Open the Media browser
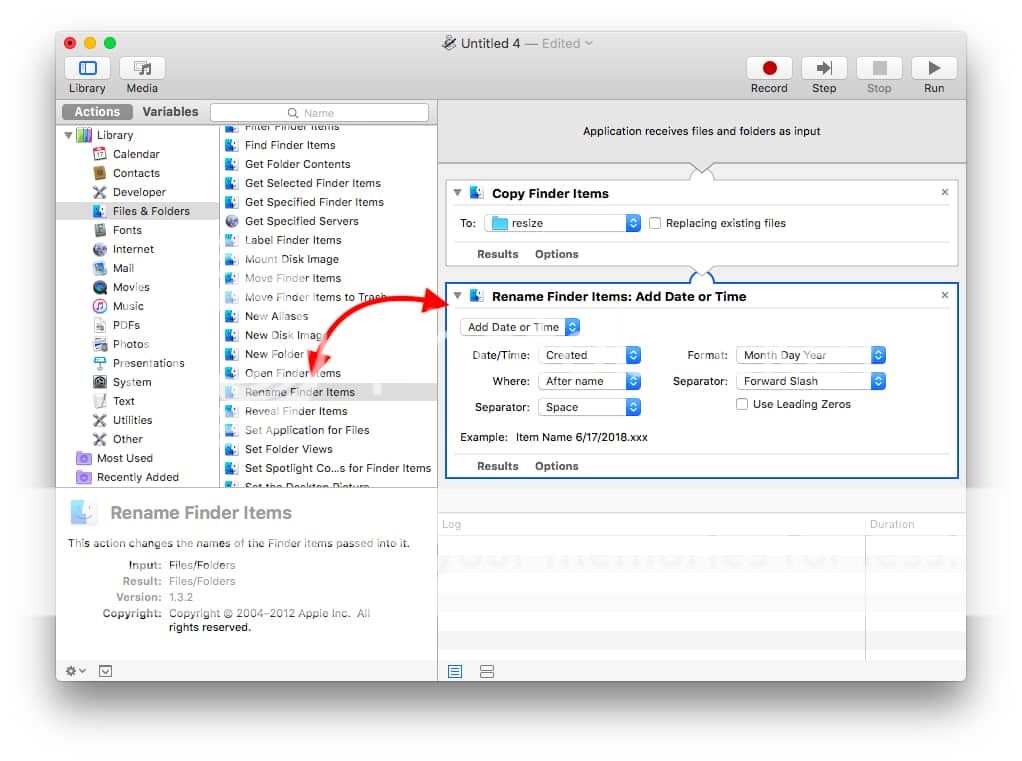The height and width of the screenshot is (761, 1022). (x=142, y=68)
